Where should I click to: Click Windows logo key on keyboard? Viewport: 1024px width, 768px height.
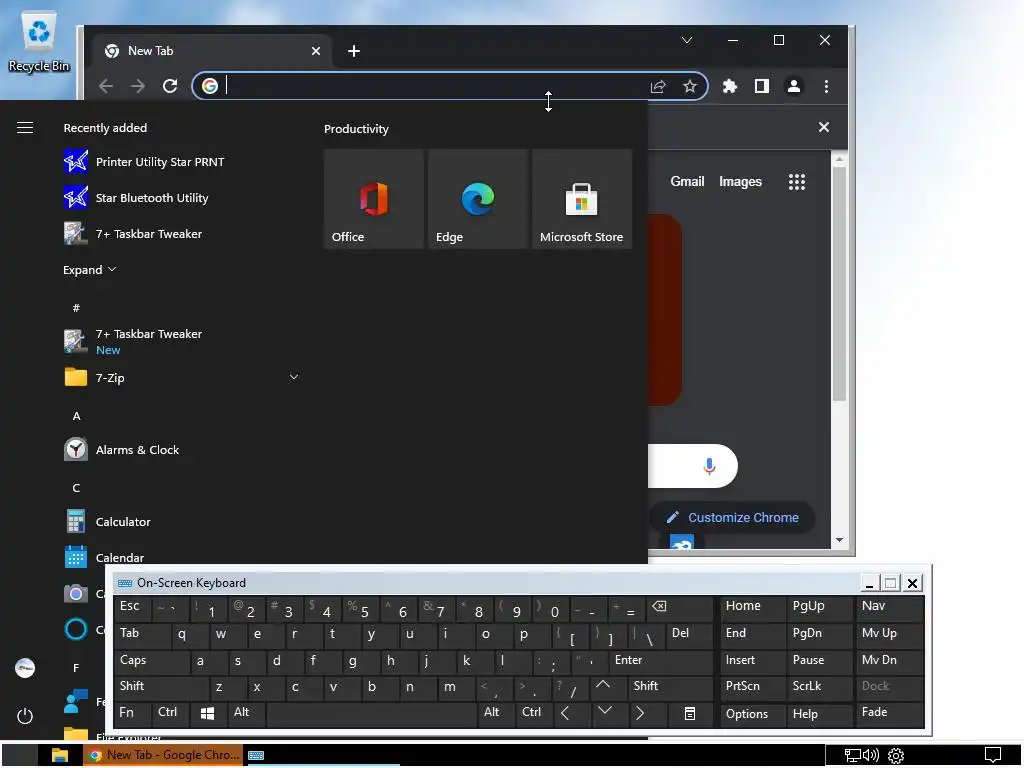[208, 713]
